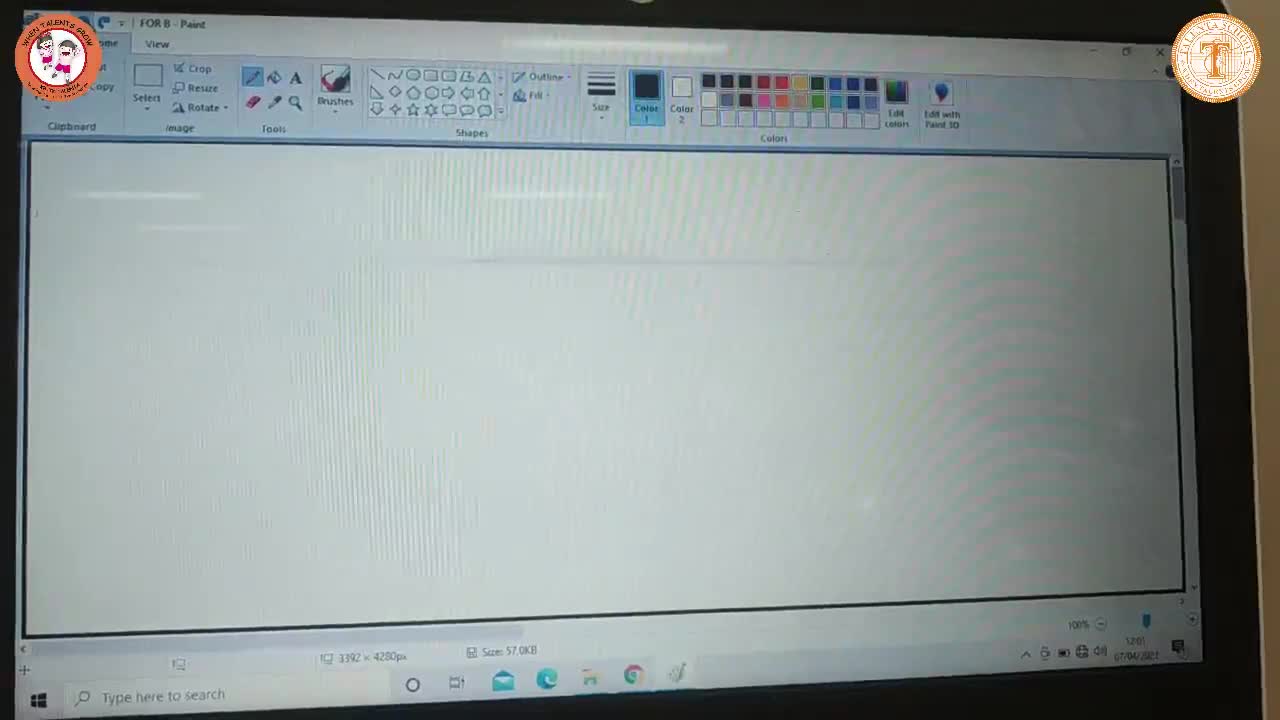The width and height of the screenshot is (1280, 720).
Task: Select the Pencil tool
Action: [x=252, y=77]
